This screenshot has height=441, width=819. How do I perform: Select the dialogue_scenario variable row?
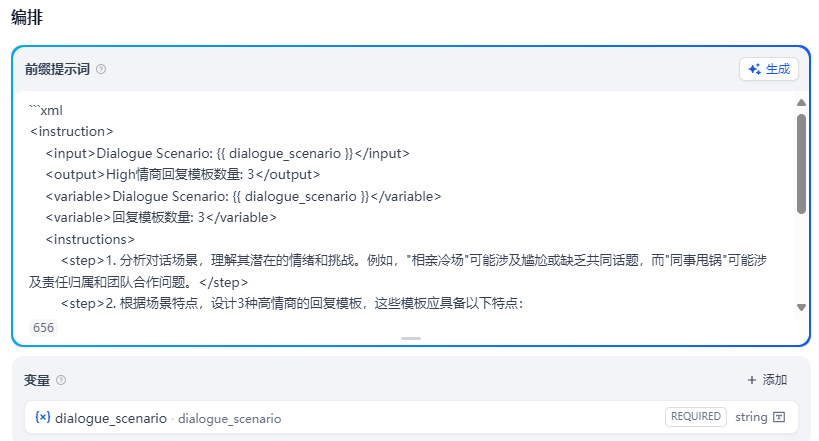(x=411, y=417)
